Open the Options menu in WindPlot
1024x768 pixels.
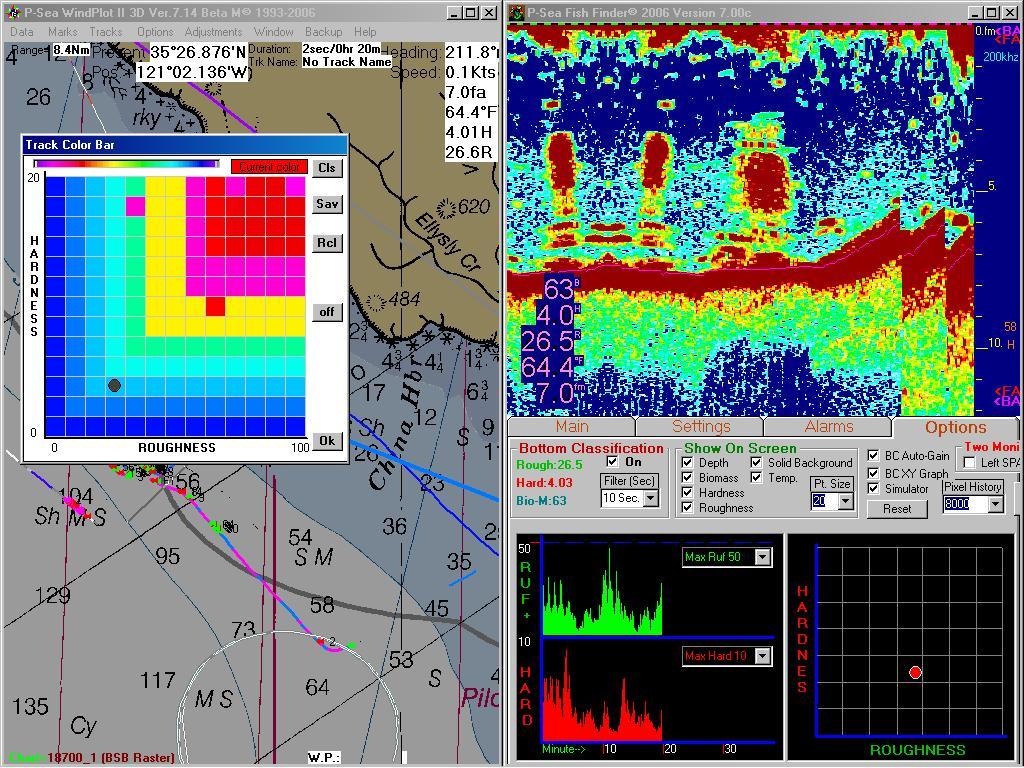[155, 31]
